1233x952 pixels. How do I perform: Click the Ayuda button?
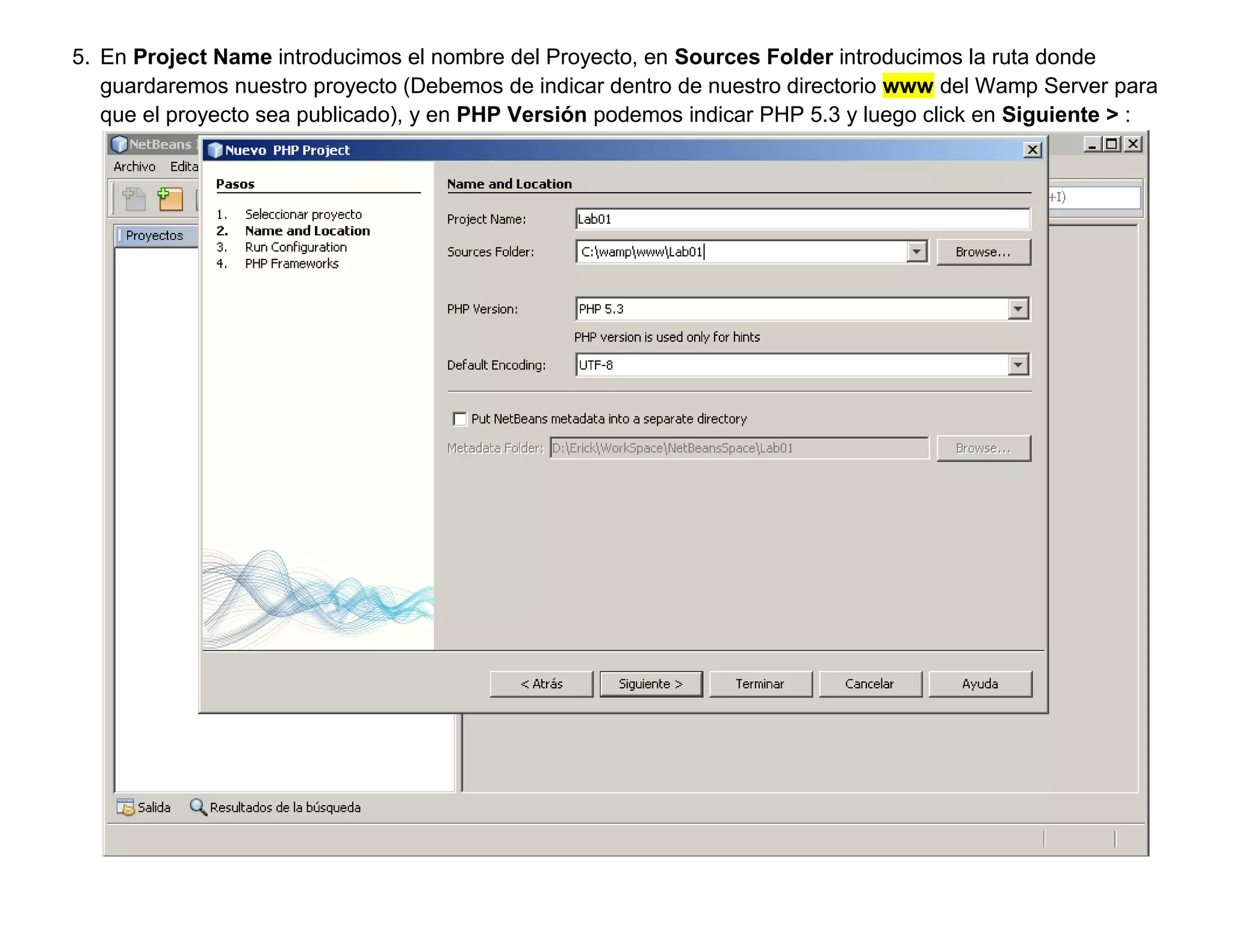point(980,684)
